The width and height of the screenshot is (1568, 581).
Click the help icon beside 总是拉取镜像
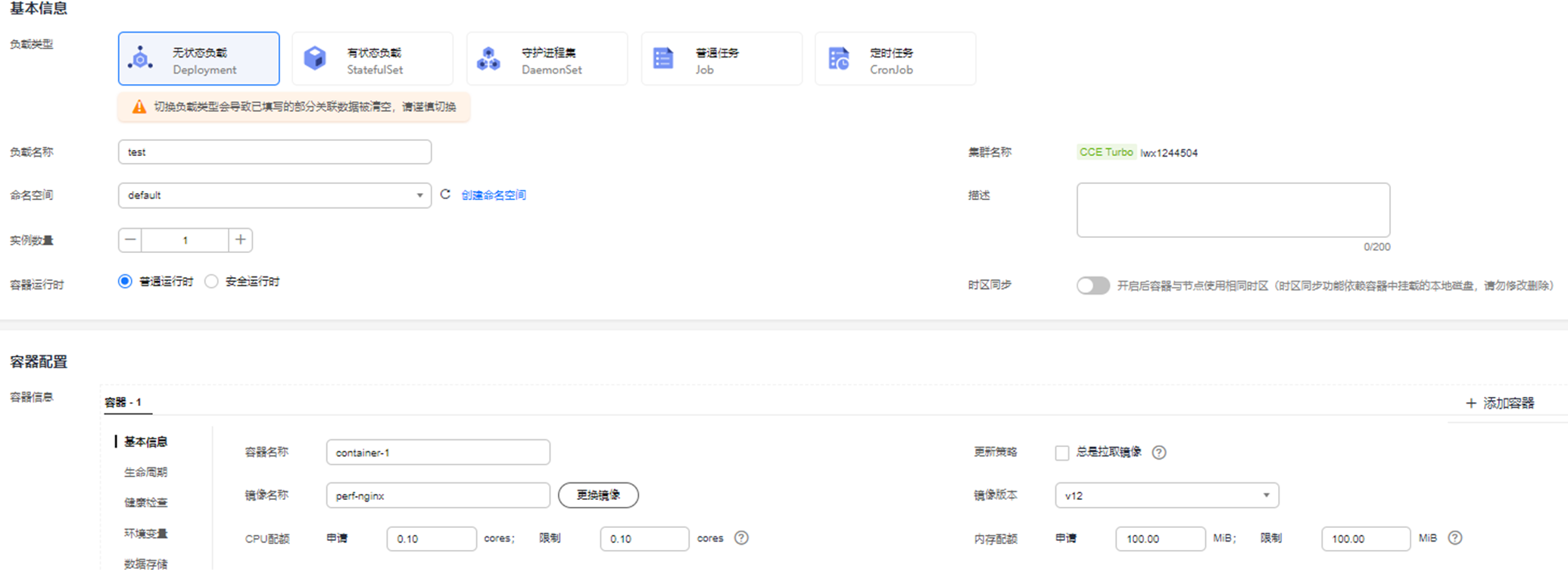pyautogui.click(x=1159, y=452)
